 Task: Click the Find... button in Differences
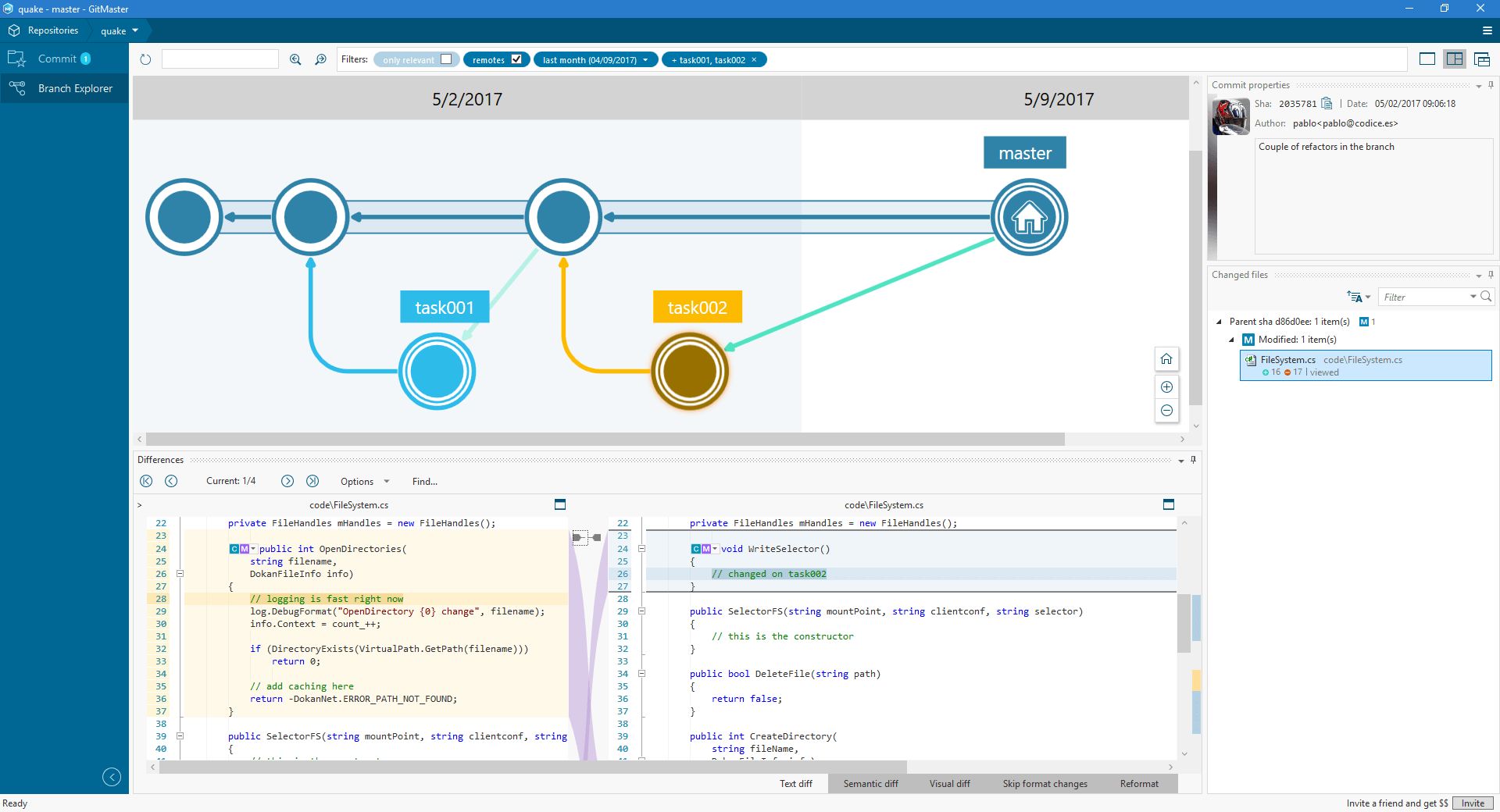pos(425,482)
